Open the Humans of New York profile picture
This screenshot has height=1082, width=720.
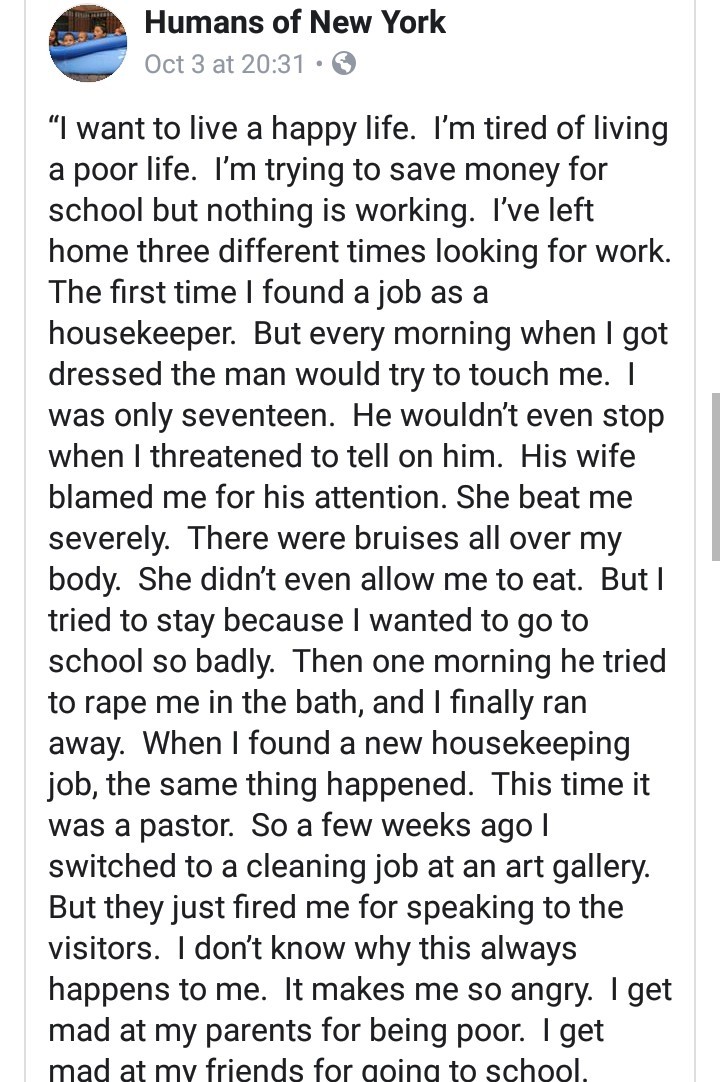[88, 43]
